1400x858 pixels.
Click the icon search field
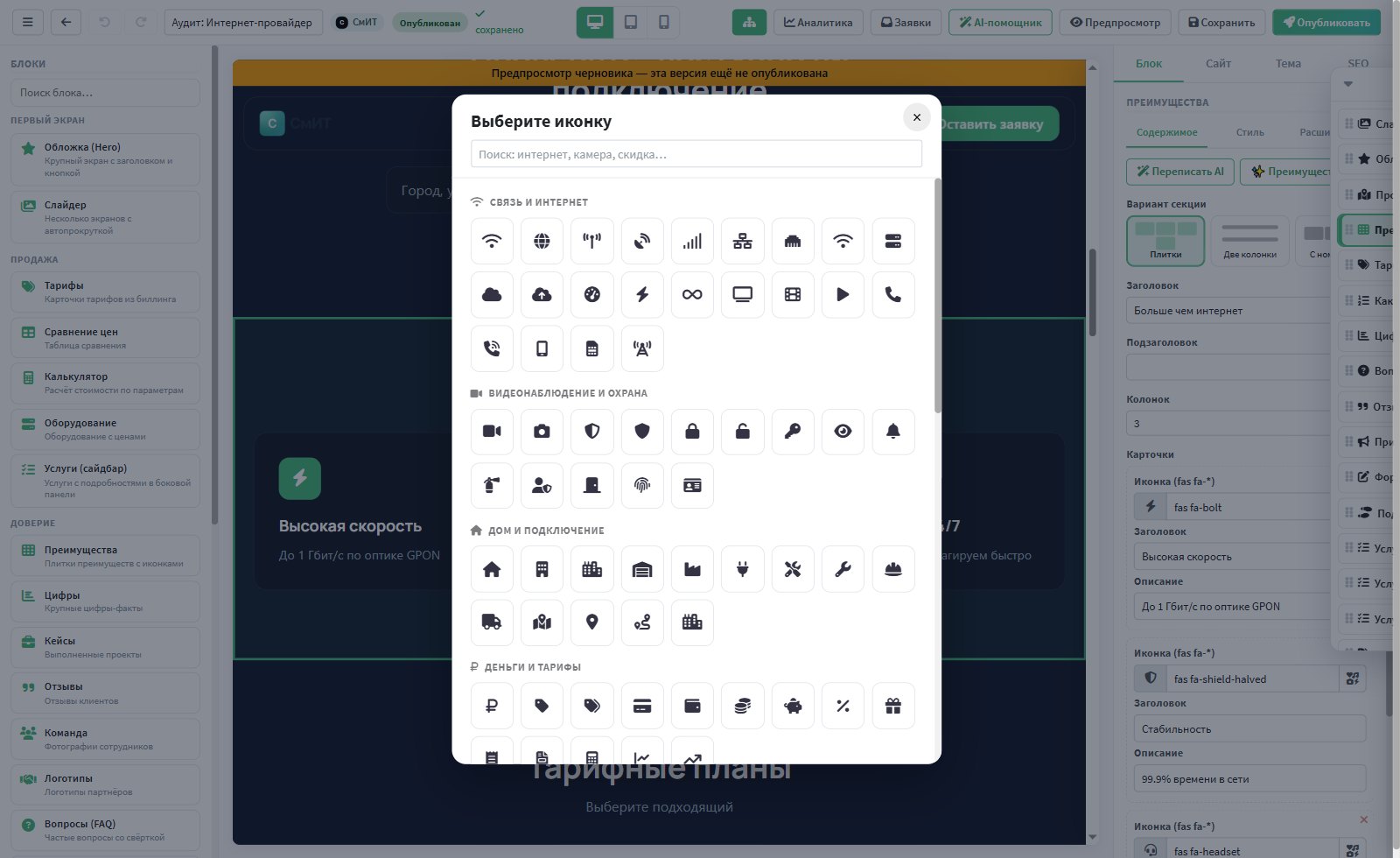tap(696, 154)
